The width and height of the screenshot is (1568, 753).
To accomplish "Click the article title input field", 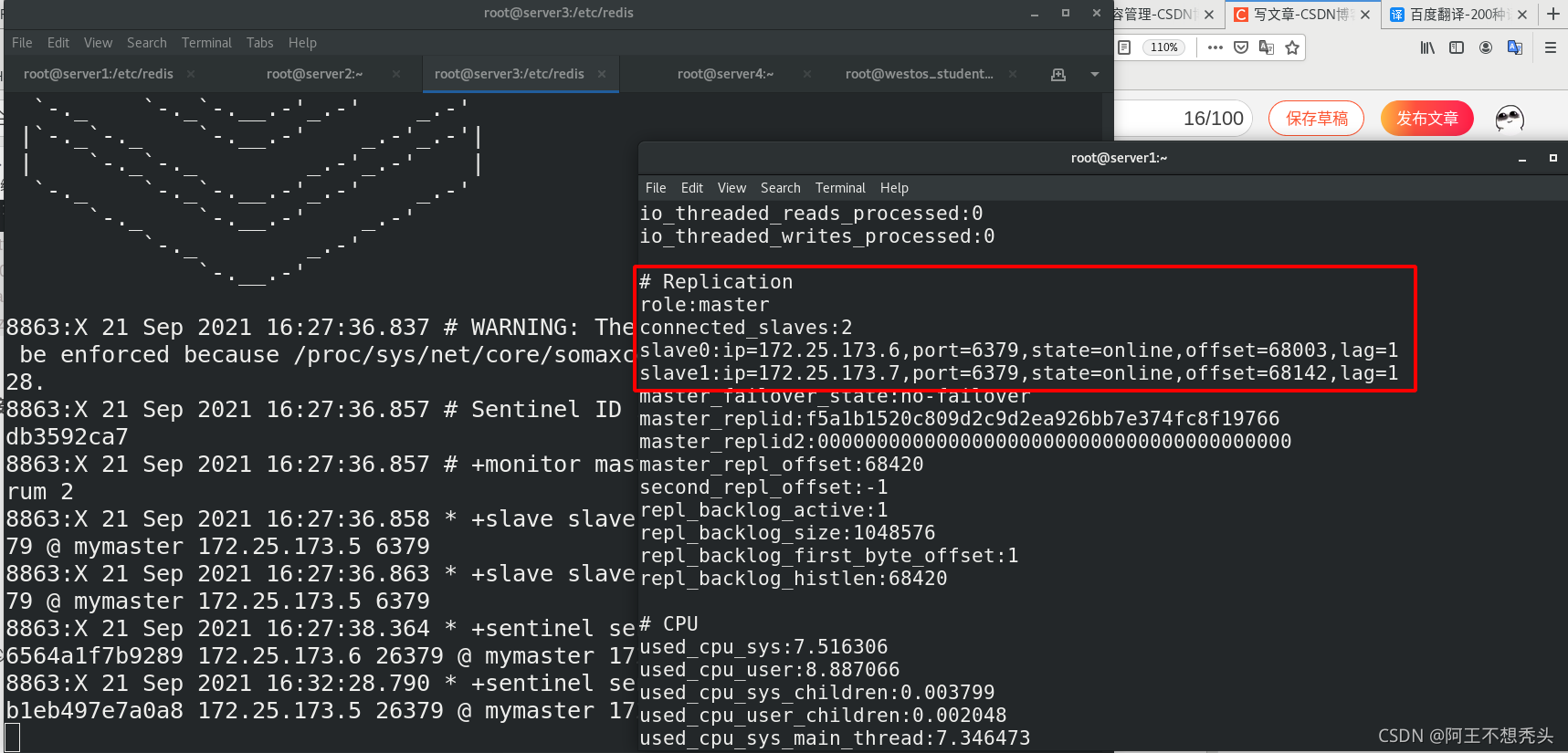I will (1183, 118).
